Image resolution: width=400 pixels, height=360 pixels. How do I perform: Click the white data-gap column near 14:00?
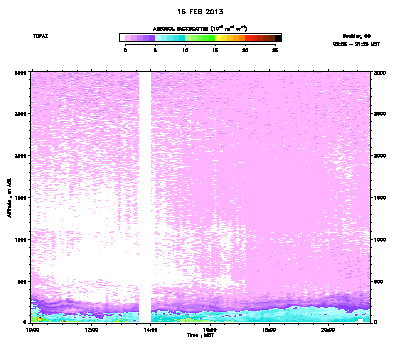[145, 197]
